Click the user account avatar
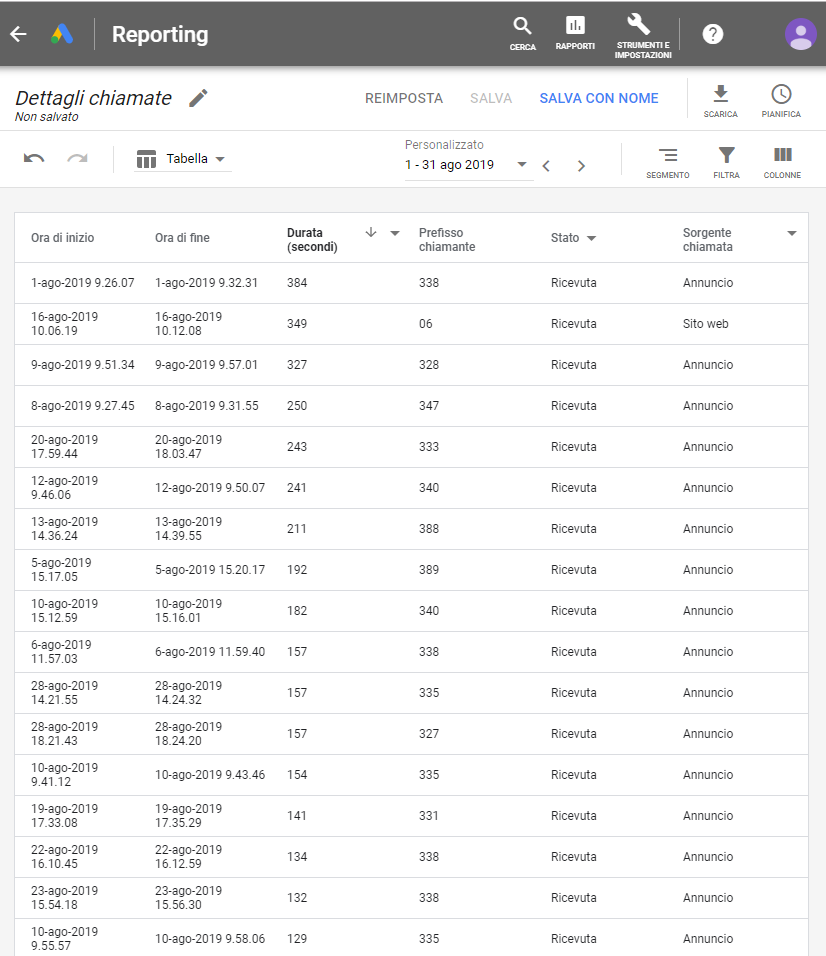The width and height of the screenshot is (826, 956). (800, 34)
